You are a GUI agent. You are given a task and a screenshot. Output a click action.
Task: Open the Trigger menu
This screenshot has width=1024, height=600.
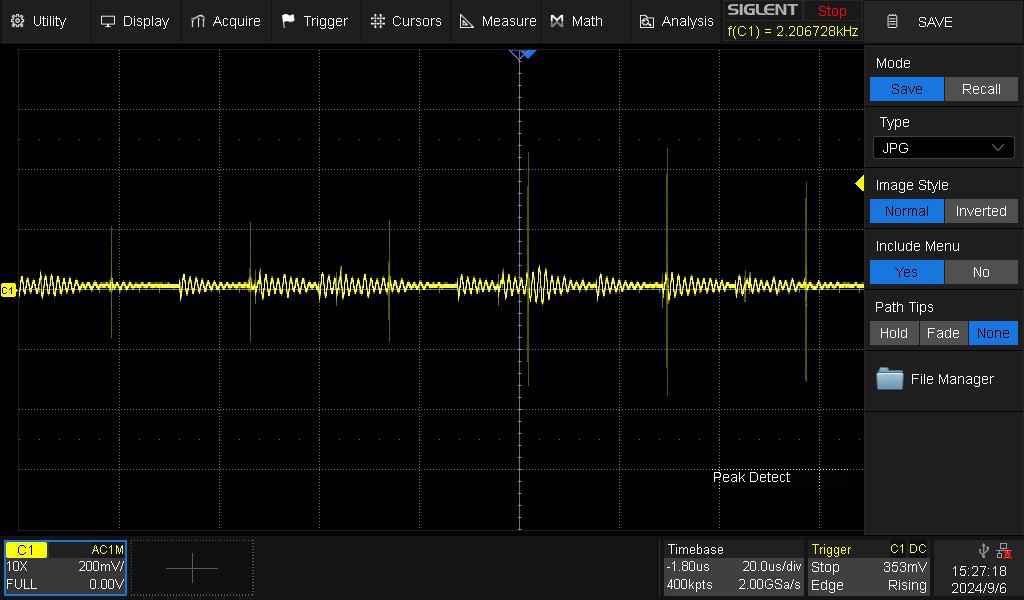[315, 22]
